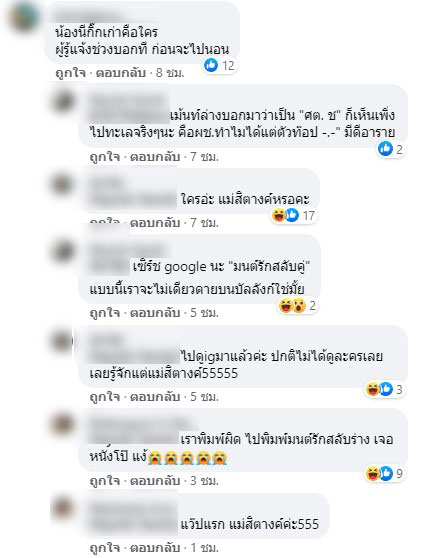Open reactions on the comment with 17 reactions
Viewport: 425px width, 558px height.
[x=294, y=215]
